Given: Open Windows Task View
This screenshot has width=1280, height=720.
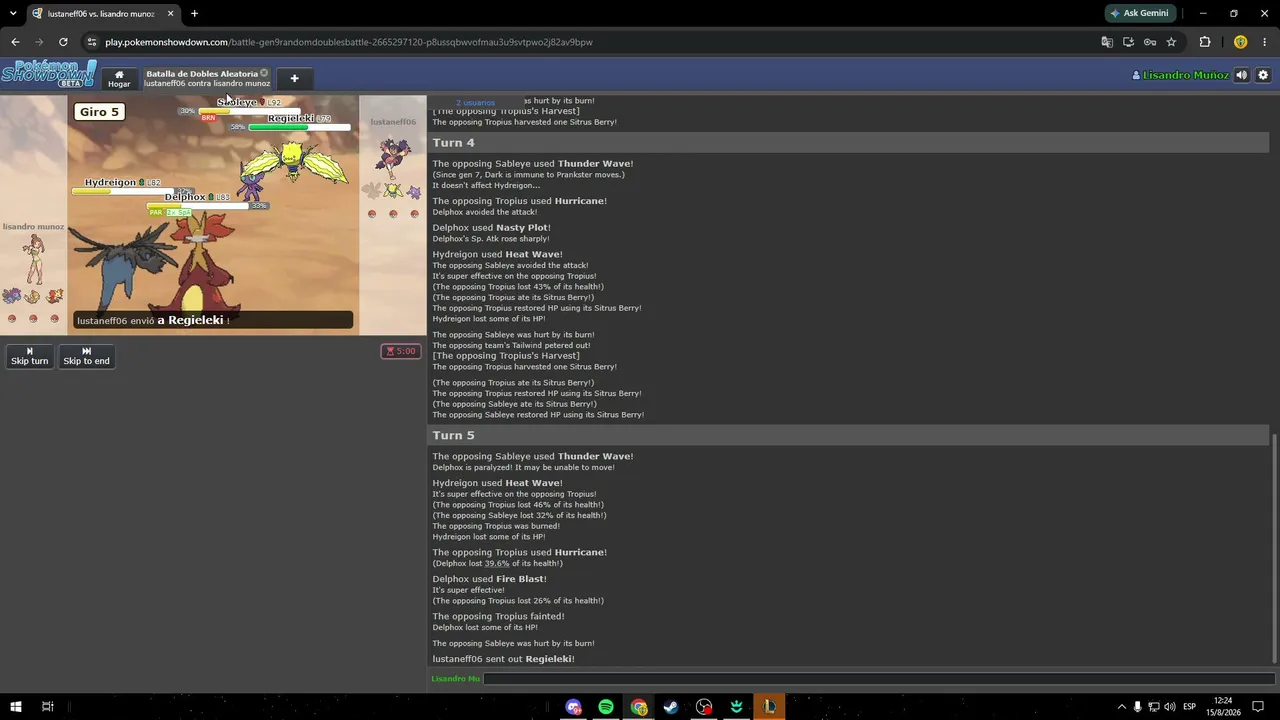Looking at the screenshot, I should (47, 707).
